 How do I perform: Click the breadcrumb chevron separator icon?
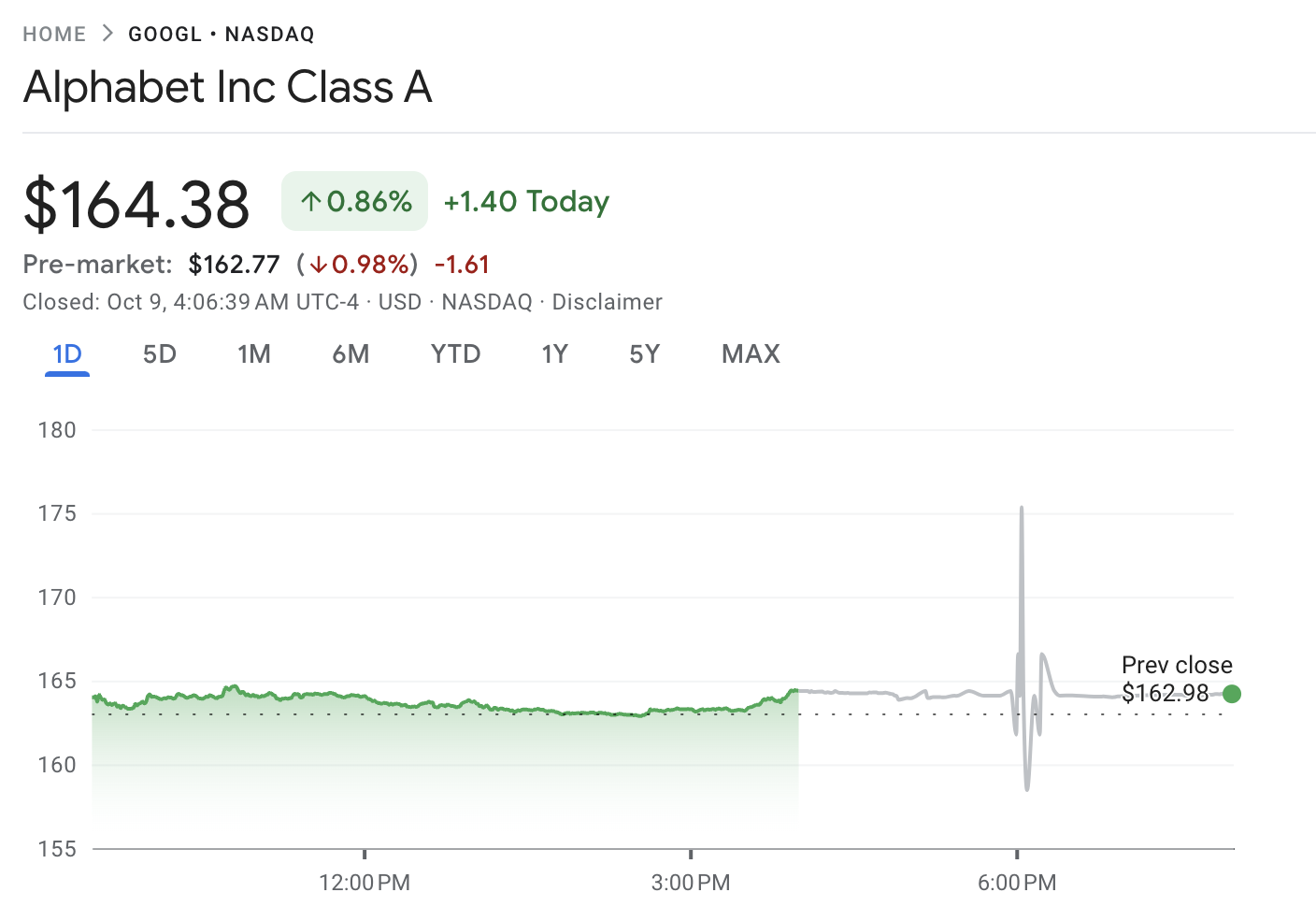coord(107,34)
